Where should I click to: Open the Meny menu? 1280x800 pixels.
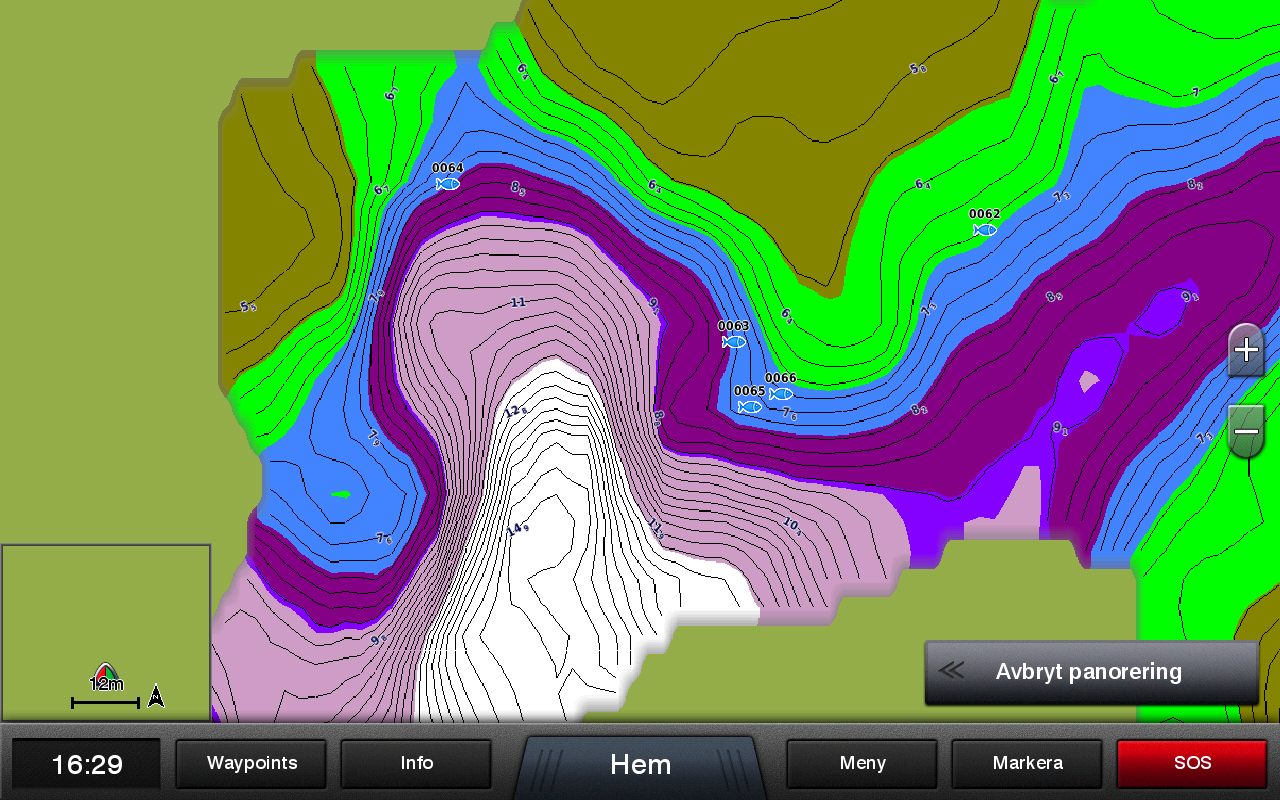[x=862, y=763]
